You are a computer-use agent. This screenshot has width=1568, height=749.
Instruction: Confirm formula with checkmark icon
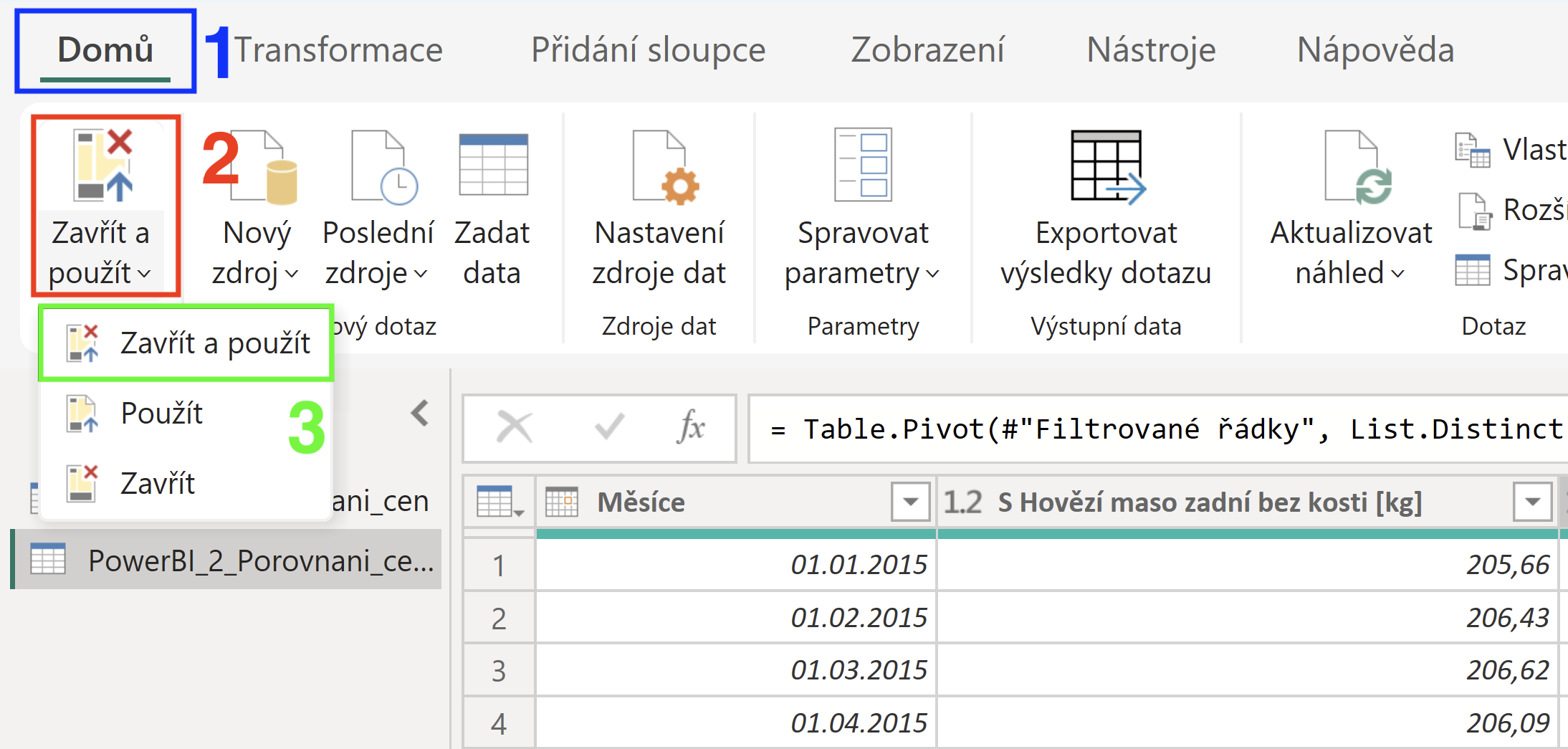pos(610,428)
